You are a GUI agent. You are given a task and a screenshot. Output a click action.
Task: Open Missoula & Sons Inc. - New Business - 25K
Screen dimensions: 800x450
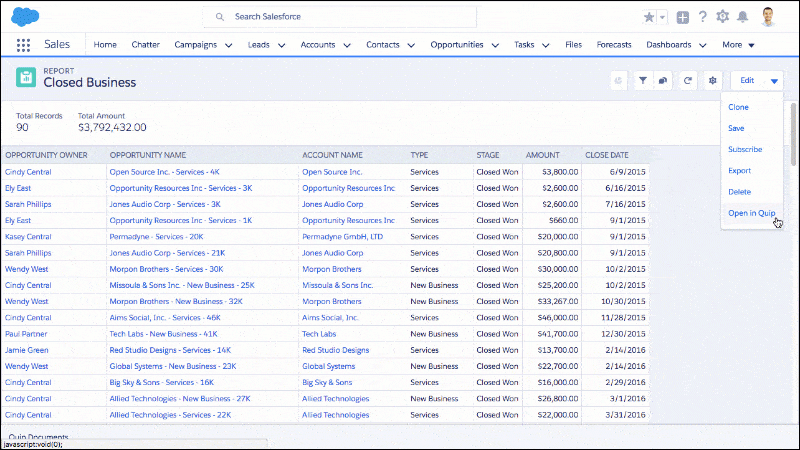(182, 285)
